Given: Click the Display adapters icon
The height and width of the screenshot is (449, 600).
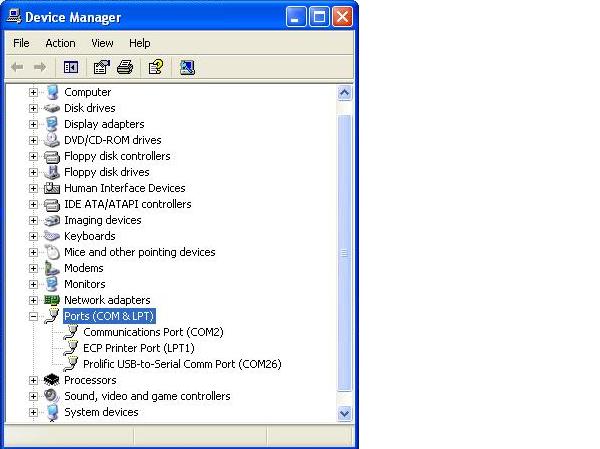Looking at the screenshot, I should coord(52,124).
